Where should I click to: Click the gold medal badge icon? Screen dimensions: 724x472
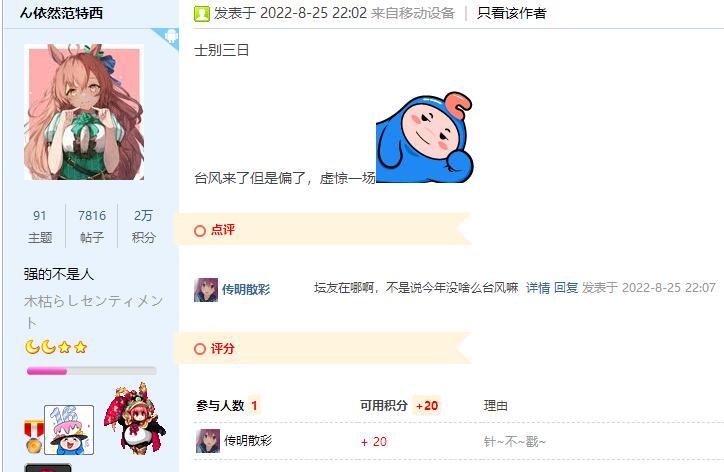[x=34, y=437]
